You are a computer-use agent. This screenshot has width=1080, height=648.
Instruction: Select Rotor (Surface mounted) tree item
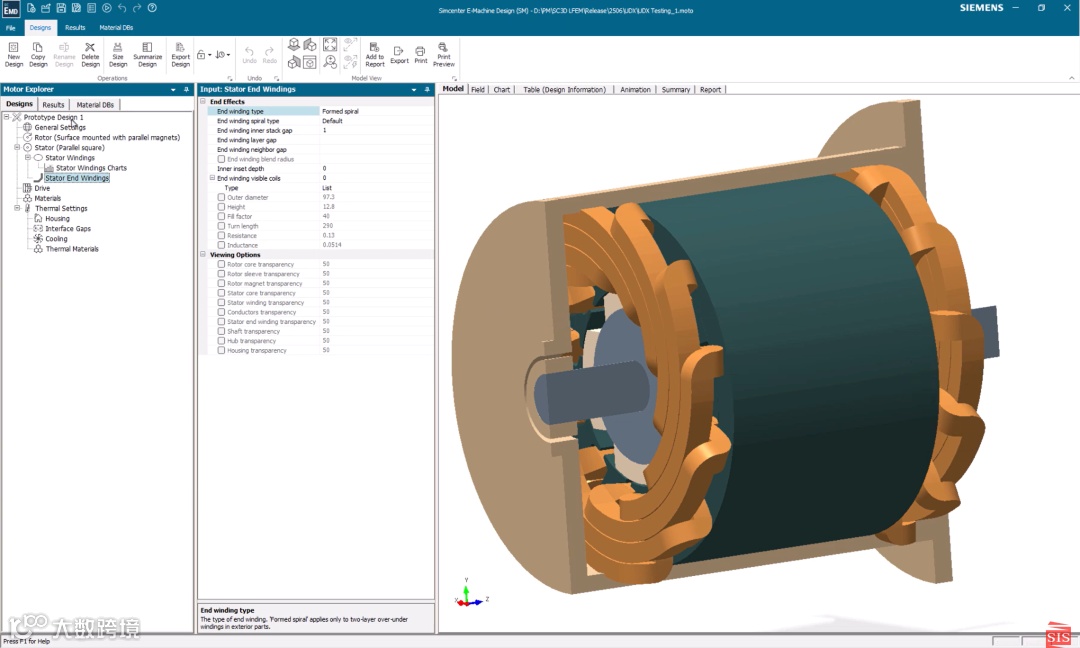click(107, 137)
